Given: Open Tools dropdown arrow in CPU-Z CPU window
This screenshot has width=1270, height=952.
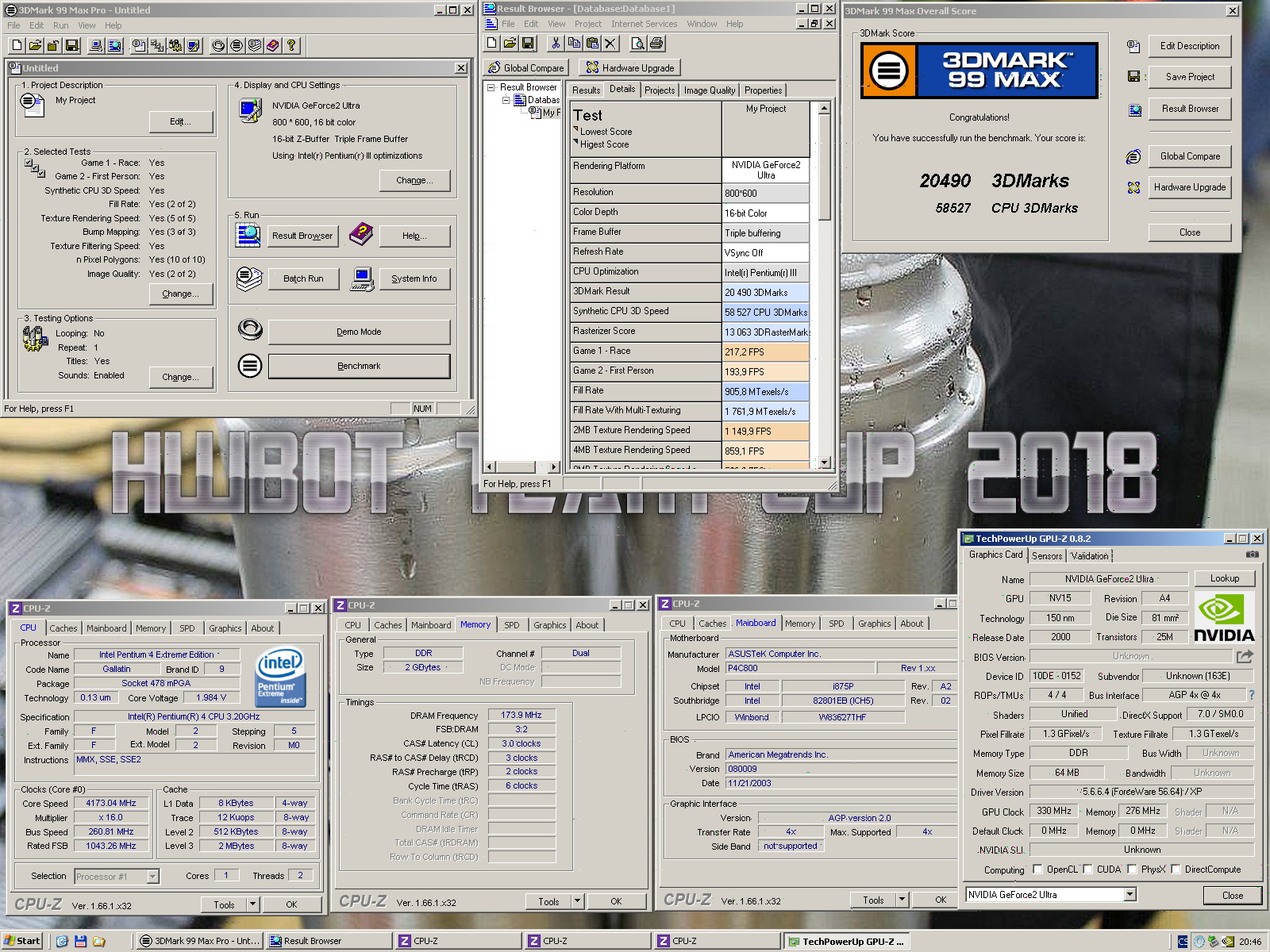Looking at the screenshot, I should click(x=252, y=904).
